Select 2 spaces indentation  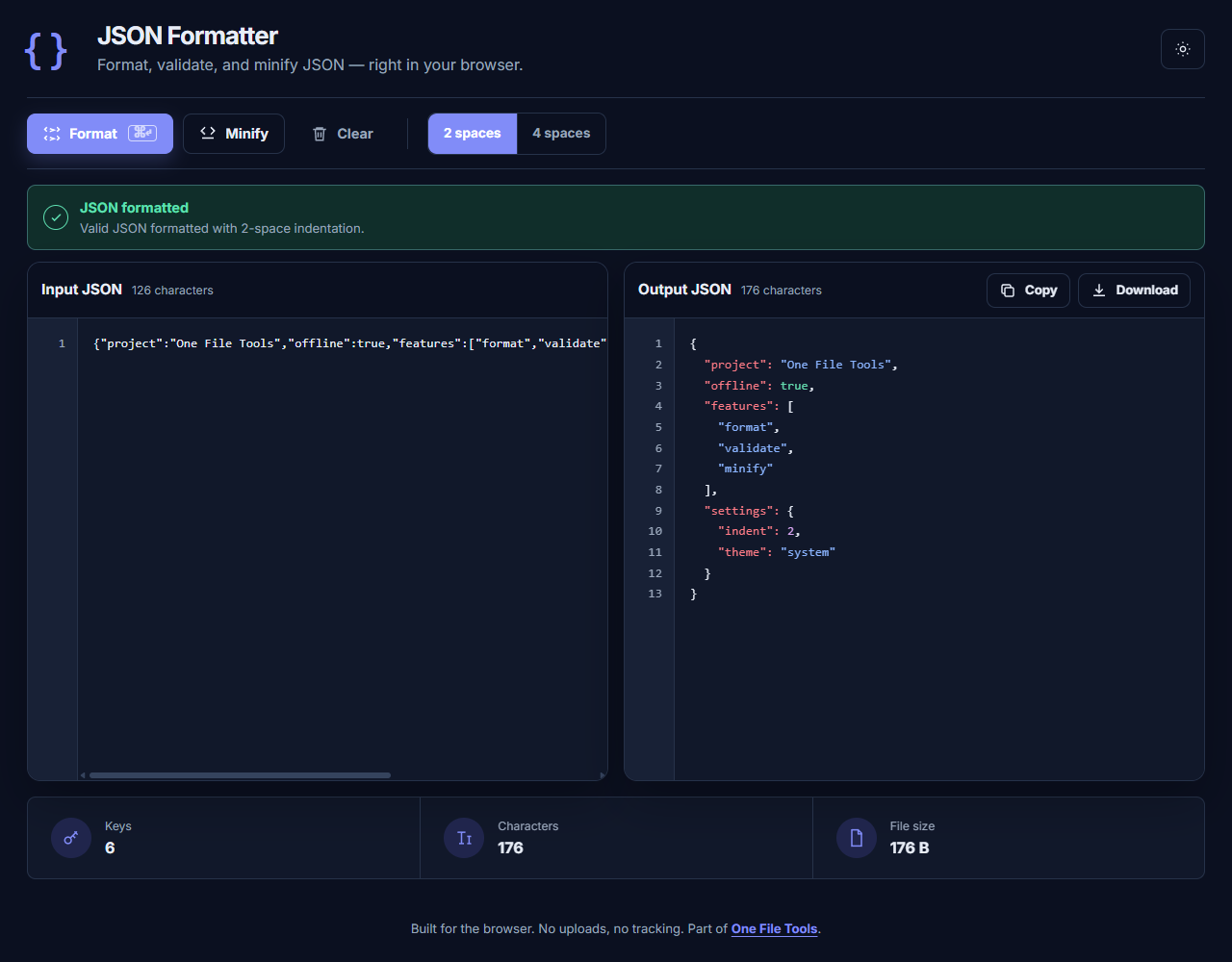[x=473, y=134]
